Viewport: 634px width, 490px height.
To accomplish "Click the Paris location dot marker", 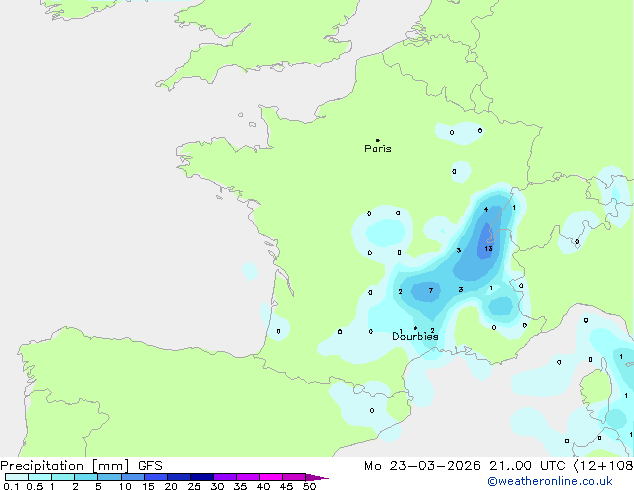I will click(378, 140).
